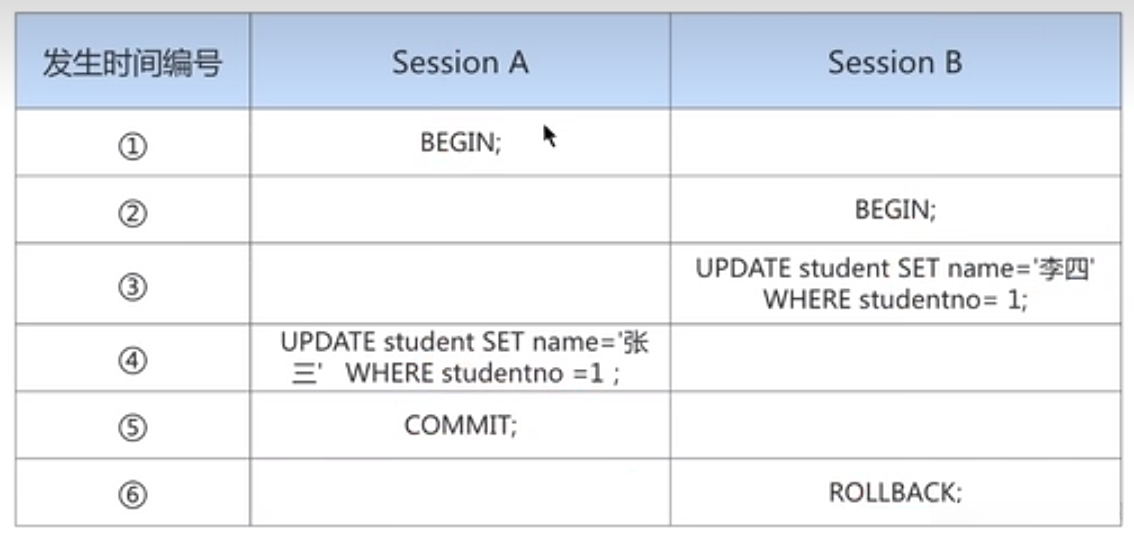Select the circled number ③ marker
Image resolution: width=1134 pixels, height=533 pixels.
[x=132, y=287]
